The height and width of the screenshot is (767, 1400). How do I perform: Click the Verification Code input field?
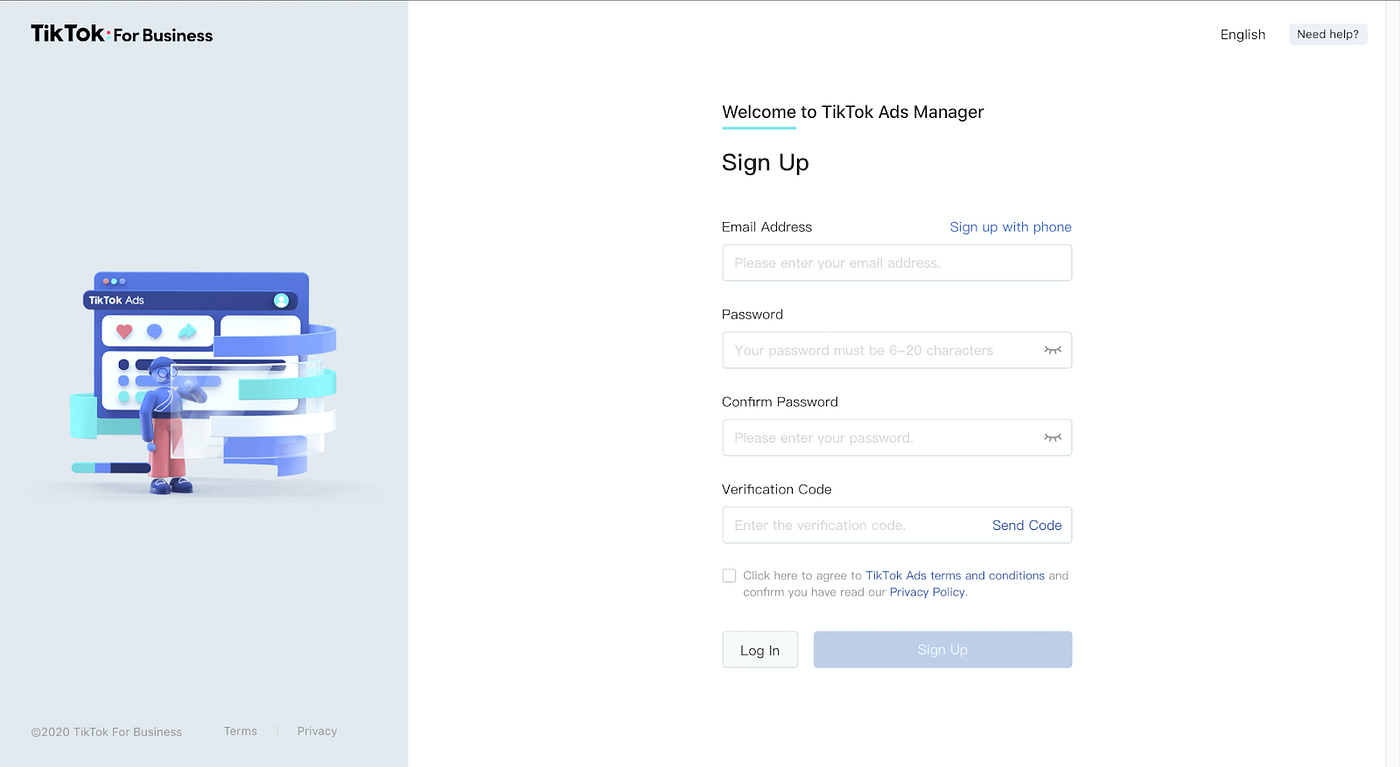pos(850,525)
